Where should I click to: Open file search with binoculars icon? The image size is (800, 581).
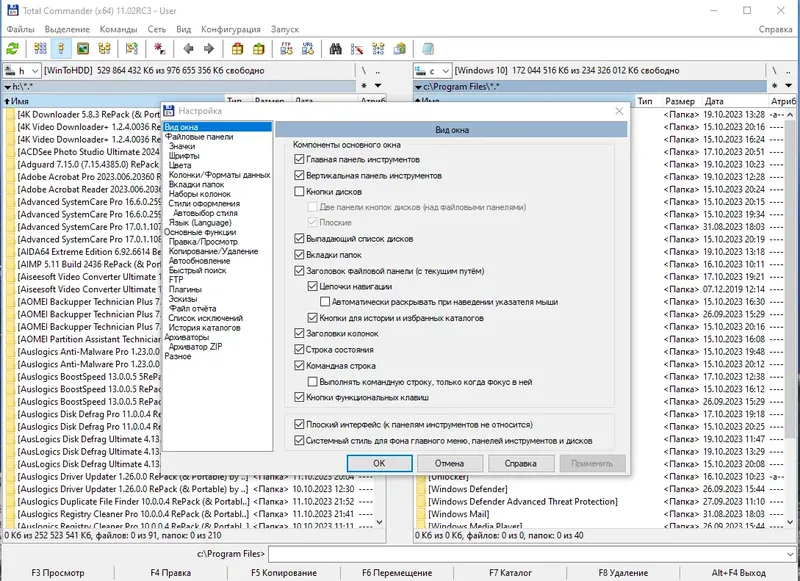(335, 49)
